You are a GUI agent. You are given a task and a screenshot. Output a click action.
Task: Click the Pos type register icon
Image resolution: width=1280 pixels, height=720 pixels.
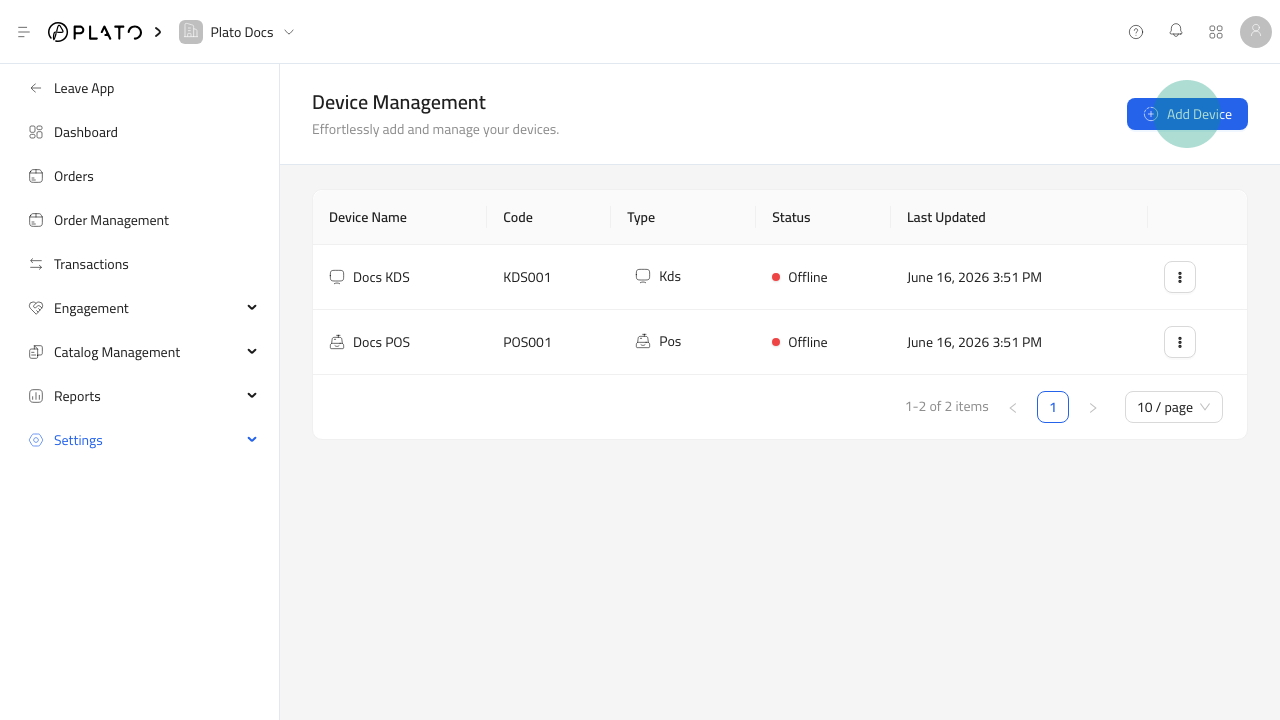click(643, 341)
